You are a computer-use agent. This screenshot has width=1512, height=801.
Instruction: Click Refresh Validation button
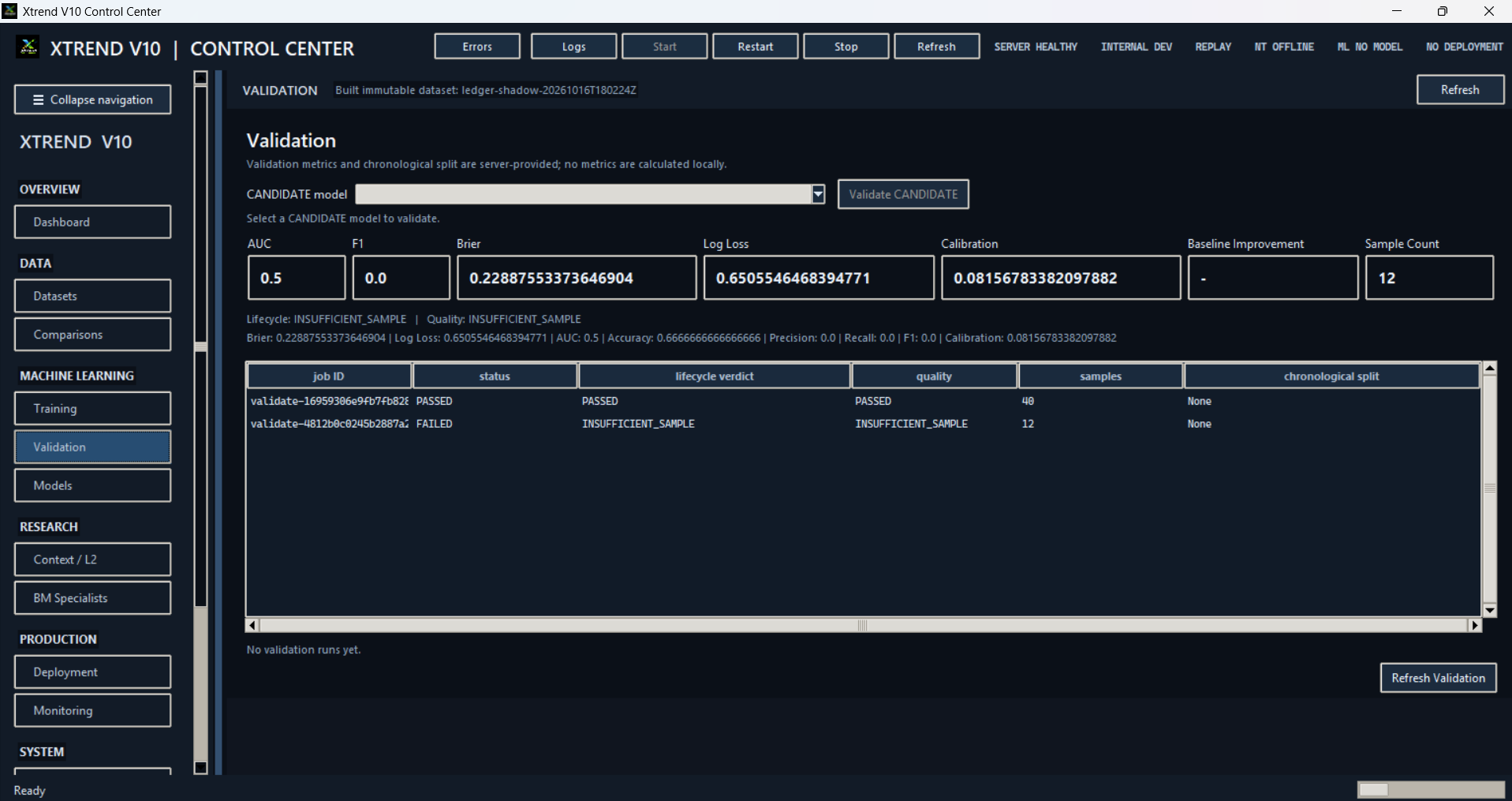click(1438, 678)
